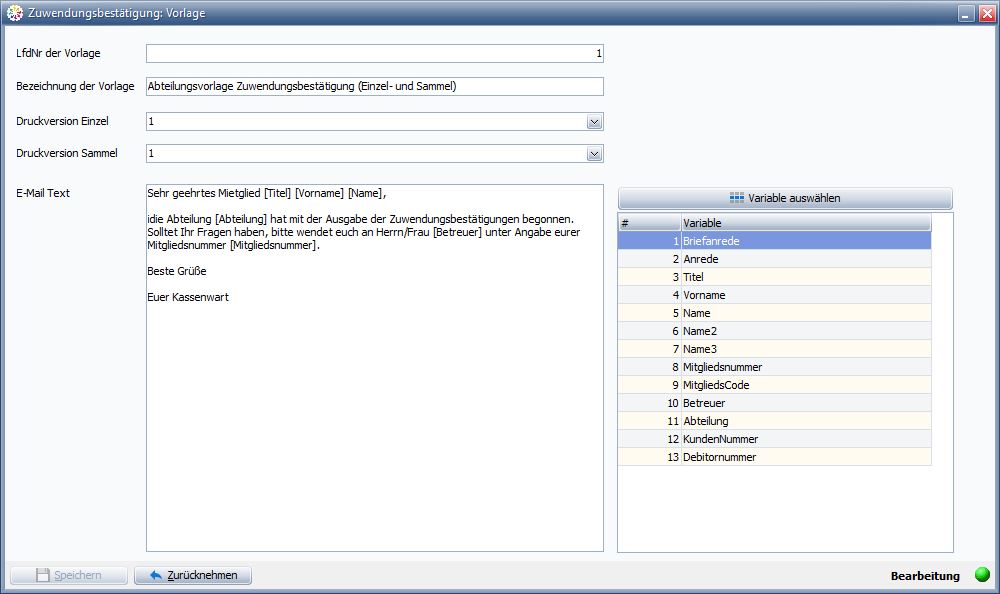Click the Speichern button

(x=69, y=575)
